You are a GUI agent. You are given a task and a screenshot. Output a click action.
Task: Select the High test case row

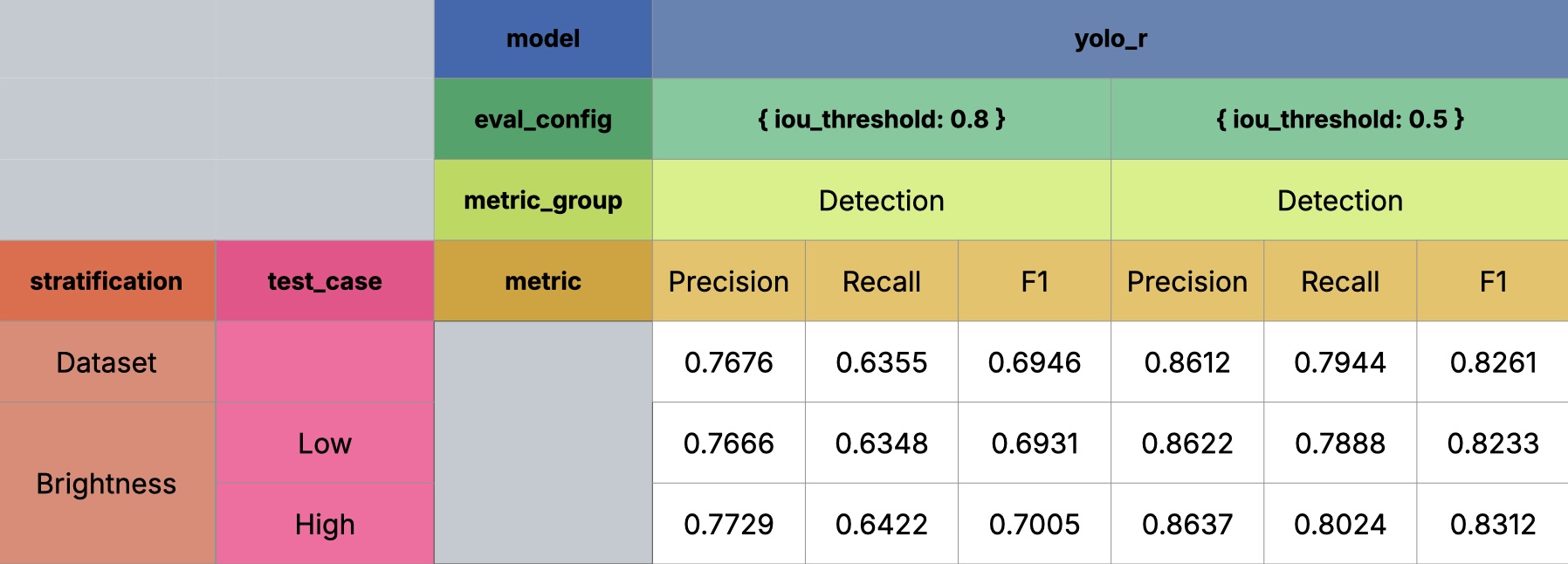325,524
